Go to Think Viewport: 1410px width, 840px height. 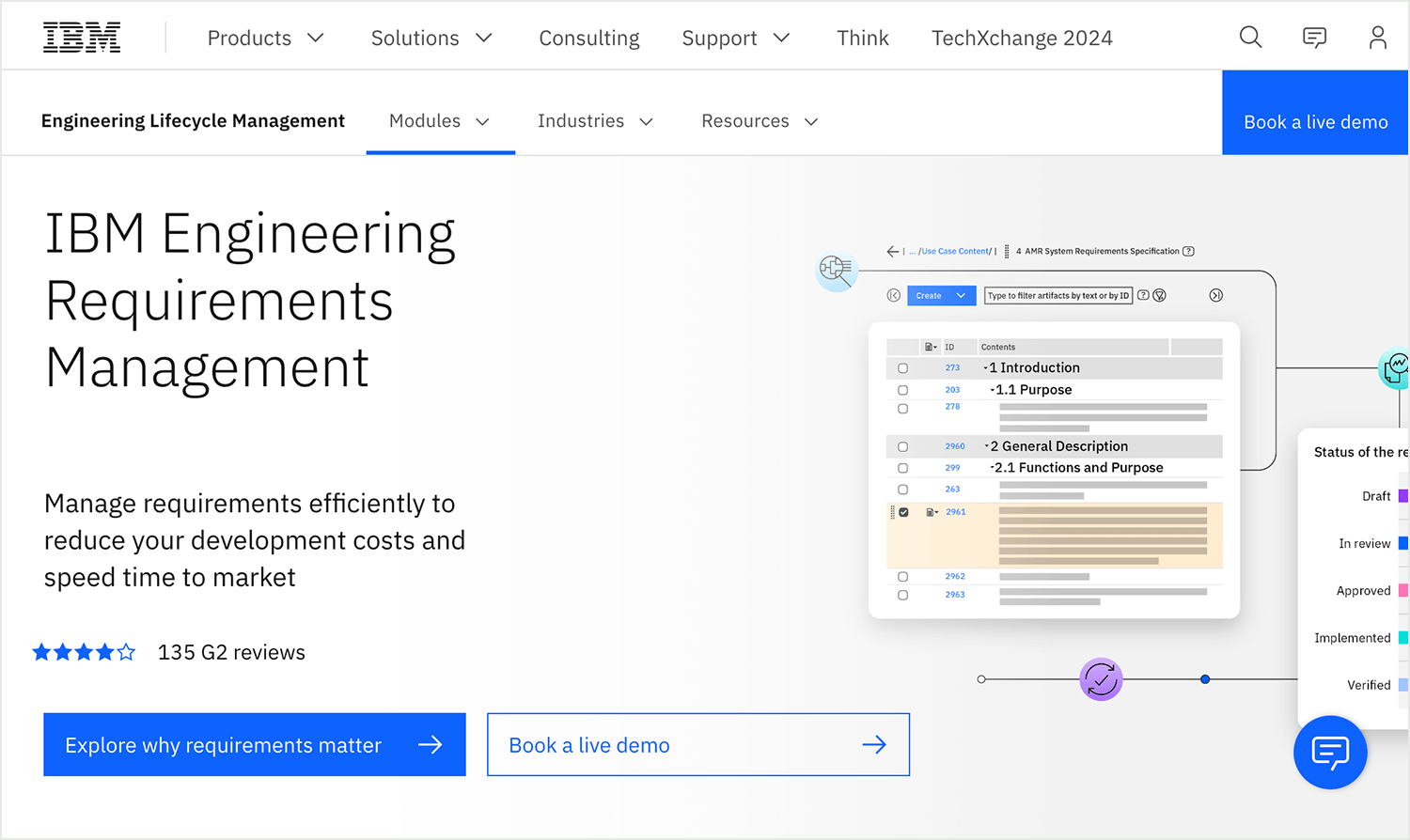[863, 39]
